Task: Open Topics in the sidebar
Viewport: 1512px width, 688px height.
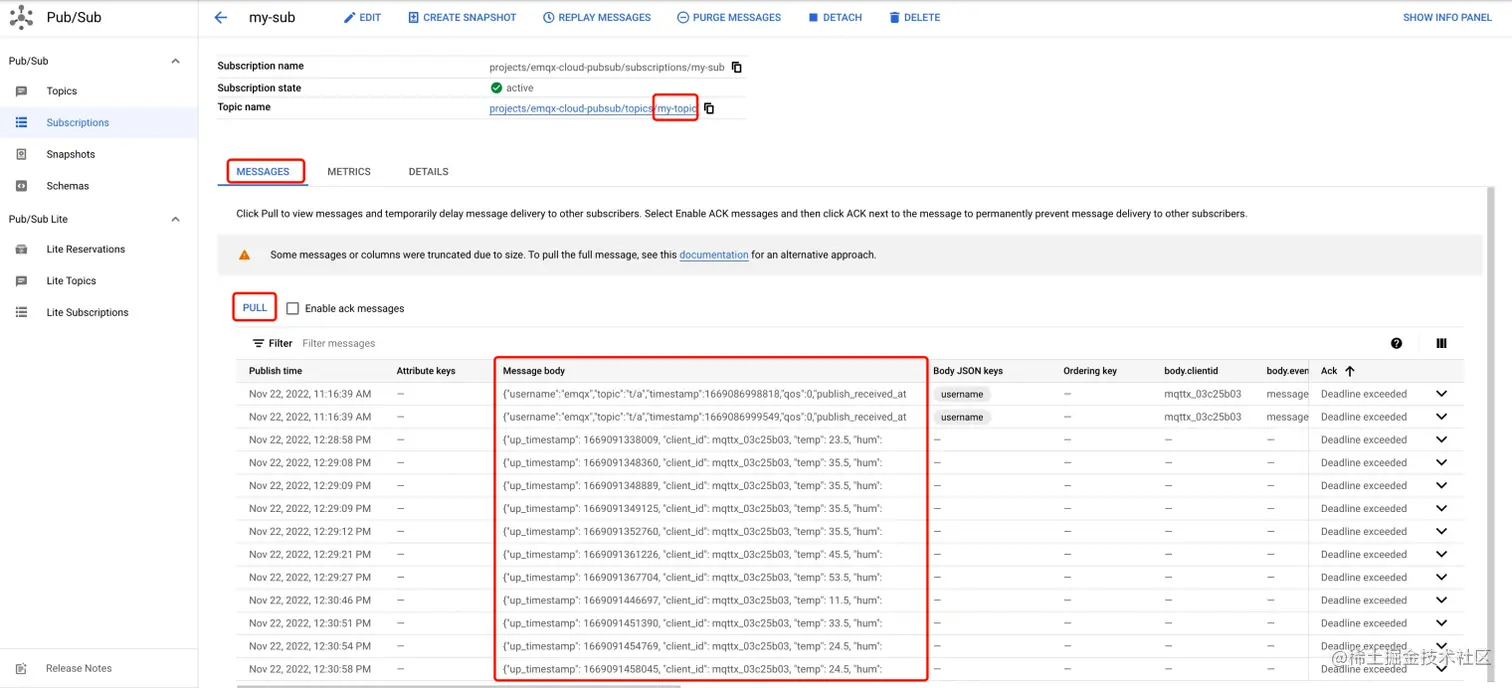Action: [62, 91]
